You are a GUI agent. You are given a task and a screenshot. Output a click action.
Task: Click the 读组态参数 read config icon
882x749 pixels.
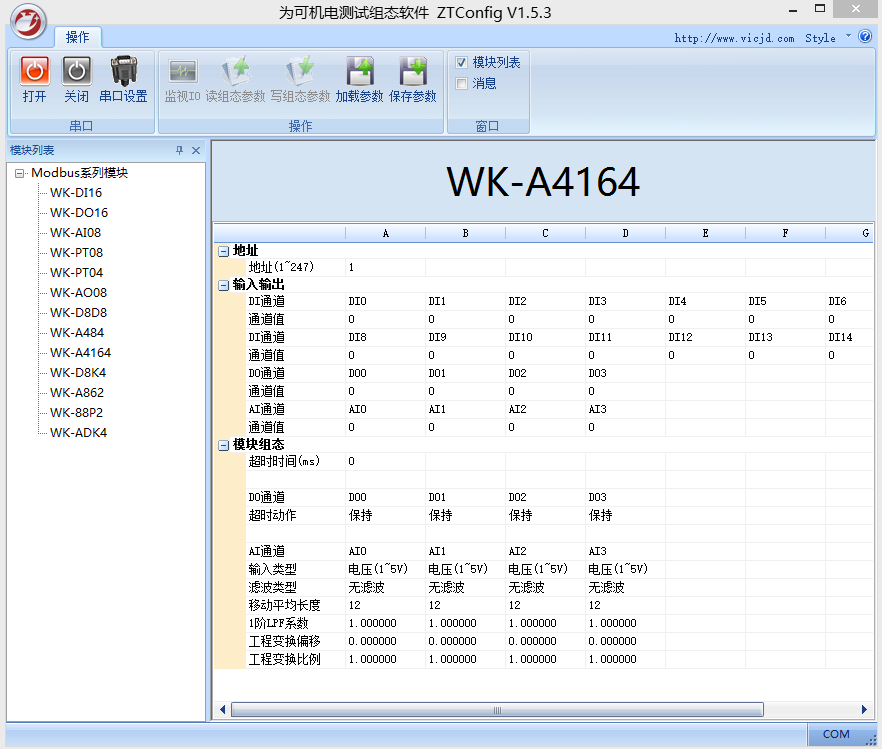[236, 72]
